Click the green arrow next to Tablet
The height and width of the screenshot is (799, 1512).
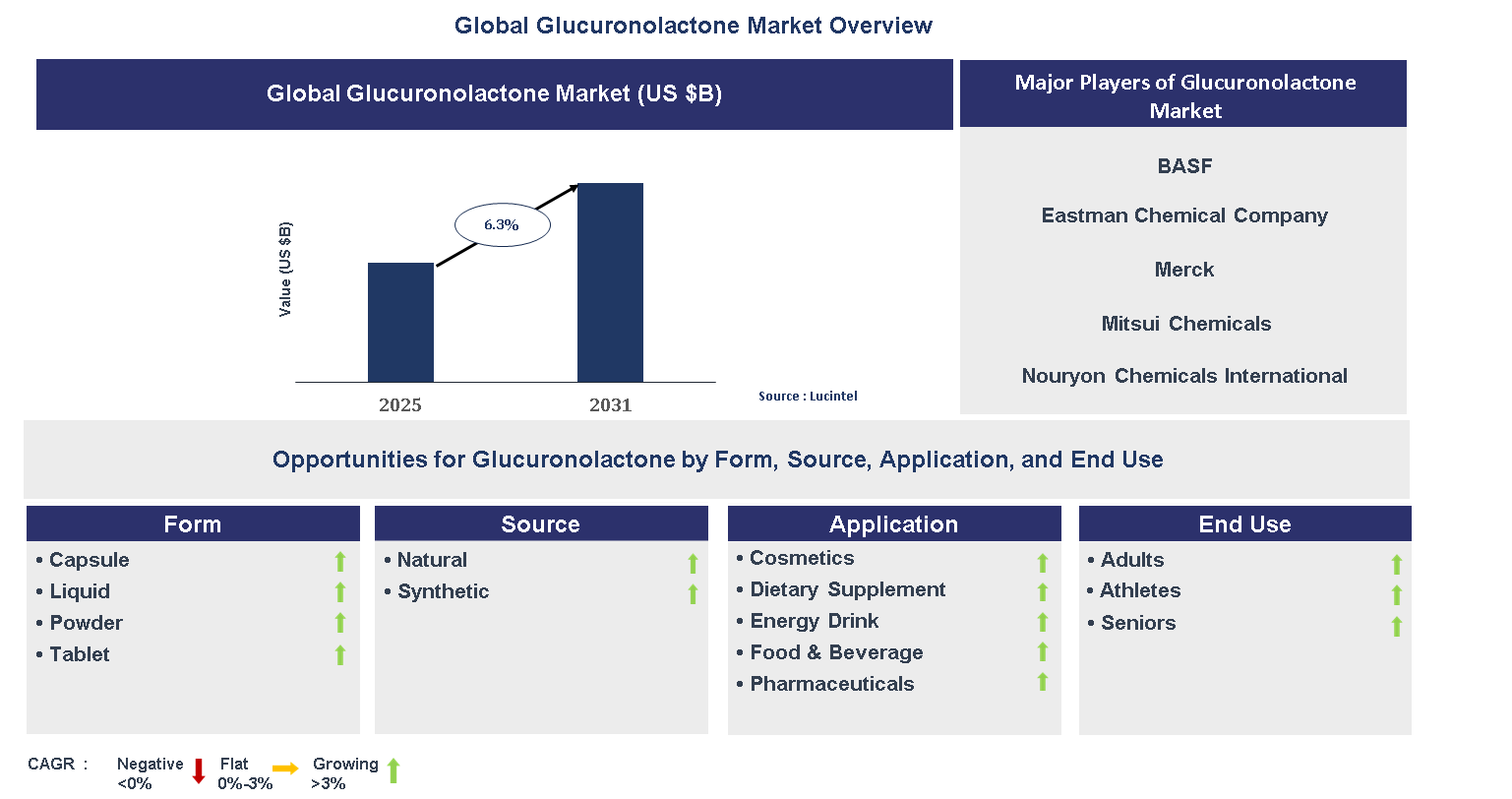340,655
